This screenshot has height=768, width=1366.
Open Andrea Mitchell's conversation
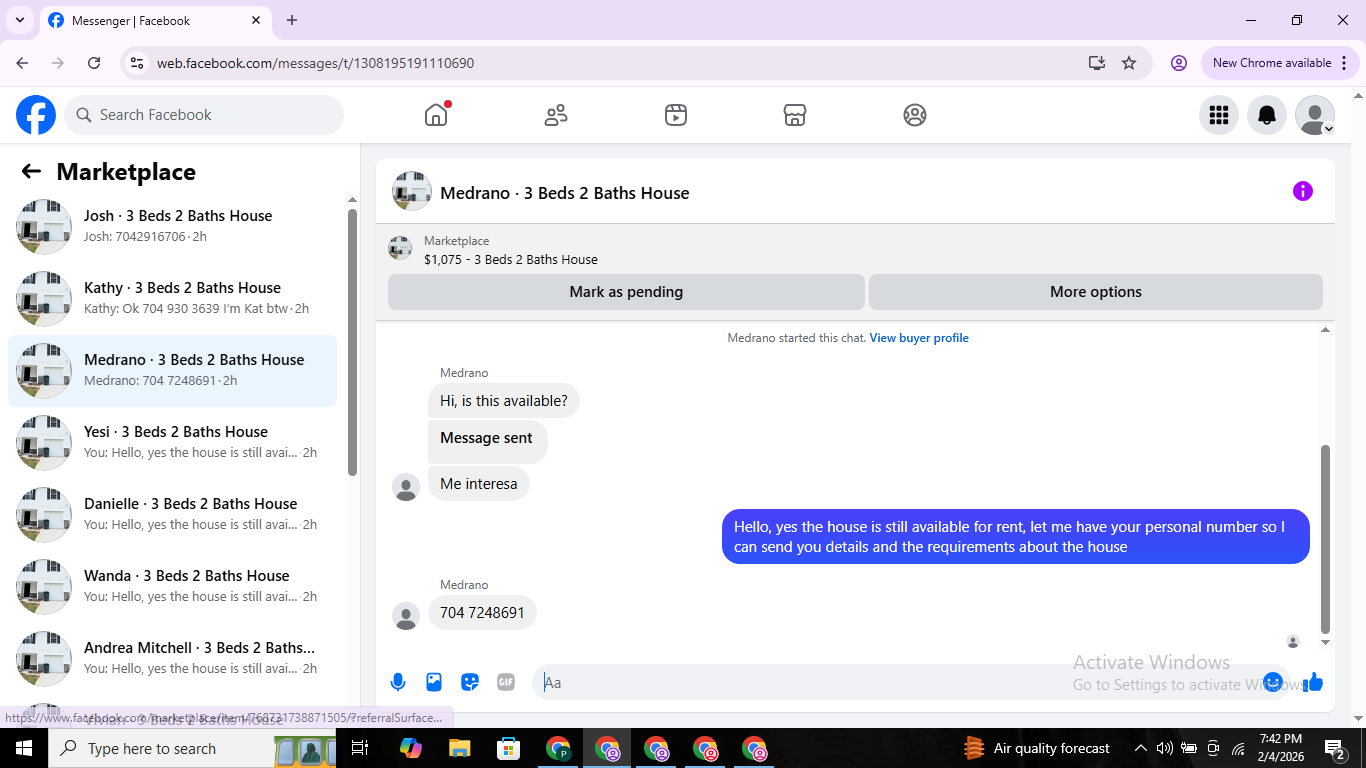[172, 659]
